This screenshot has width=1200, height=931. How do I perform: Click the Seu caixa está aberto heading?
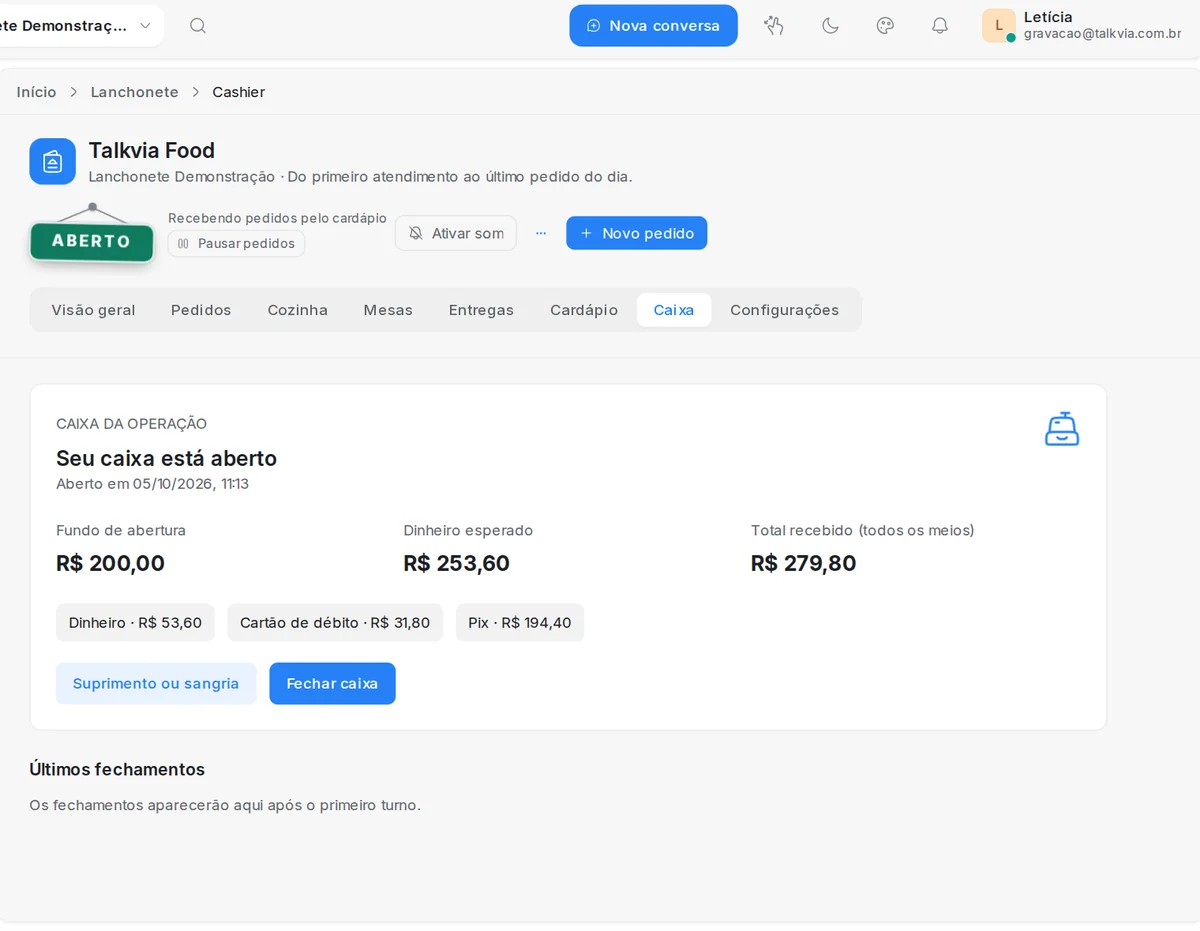[167, 459]
